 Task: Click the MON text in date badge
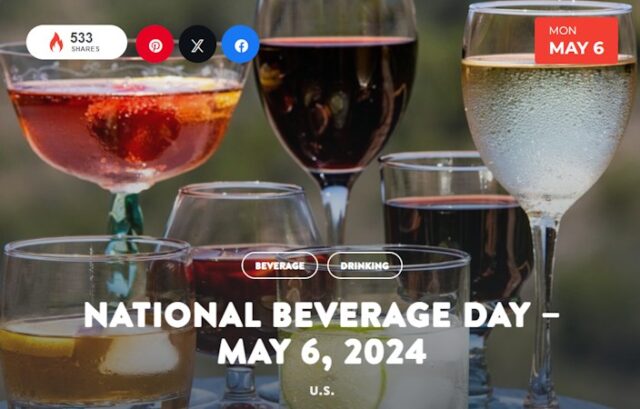pyautogui.click(x=563, y=31)
